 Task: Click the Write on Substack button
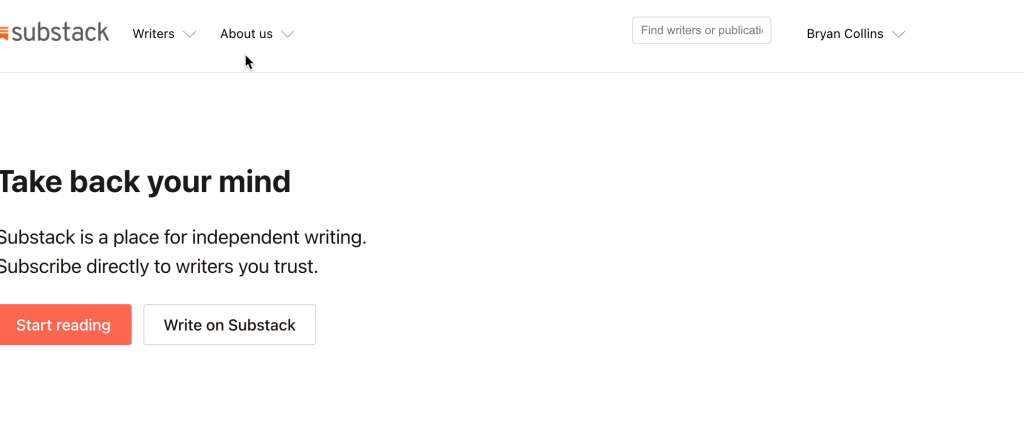pyautogui.click(x=229, y=325)
